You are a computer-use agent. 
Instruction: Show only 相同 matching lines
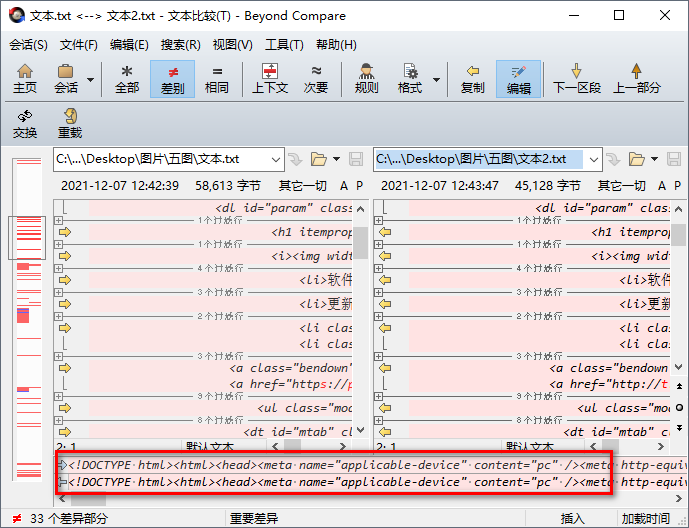pos(217,79)
